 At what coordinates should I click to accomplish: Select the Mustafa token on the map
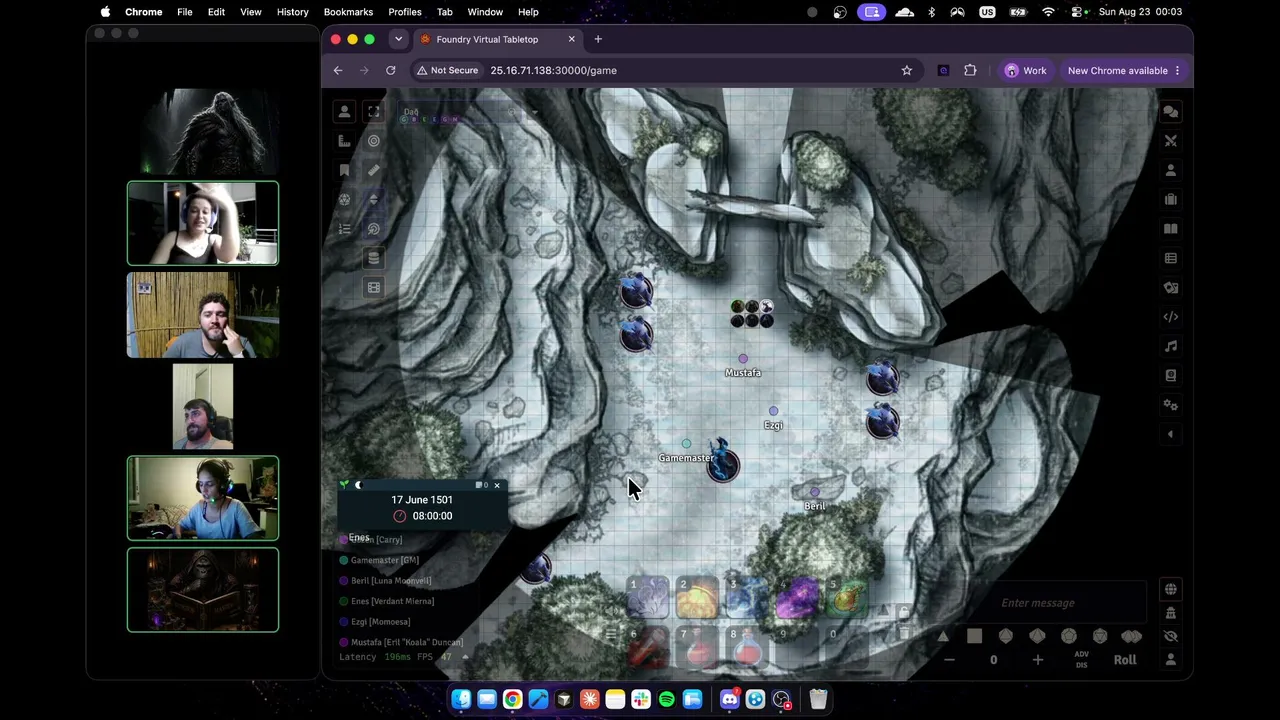click(743, 359)
